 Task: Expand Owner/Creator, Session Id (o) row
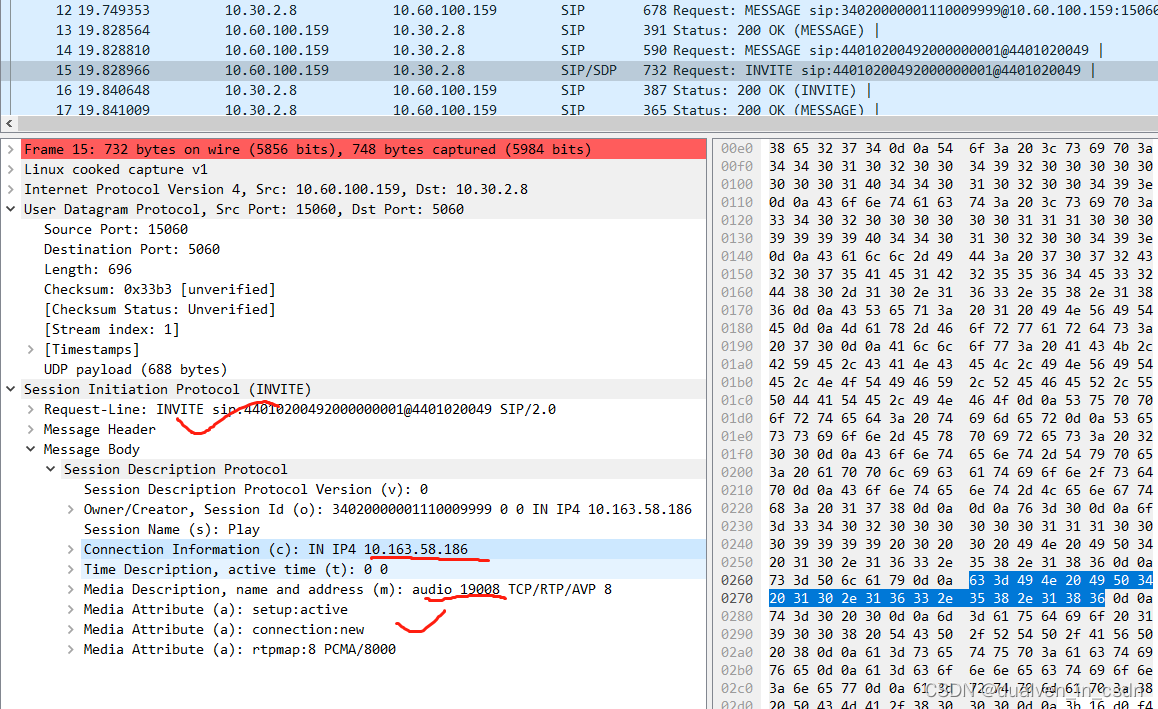(70, 510)
